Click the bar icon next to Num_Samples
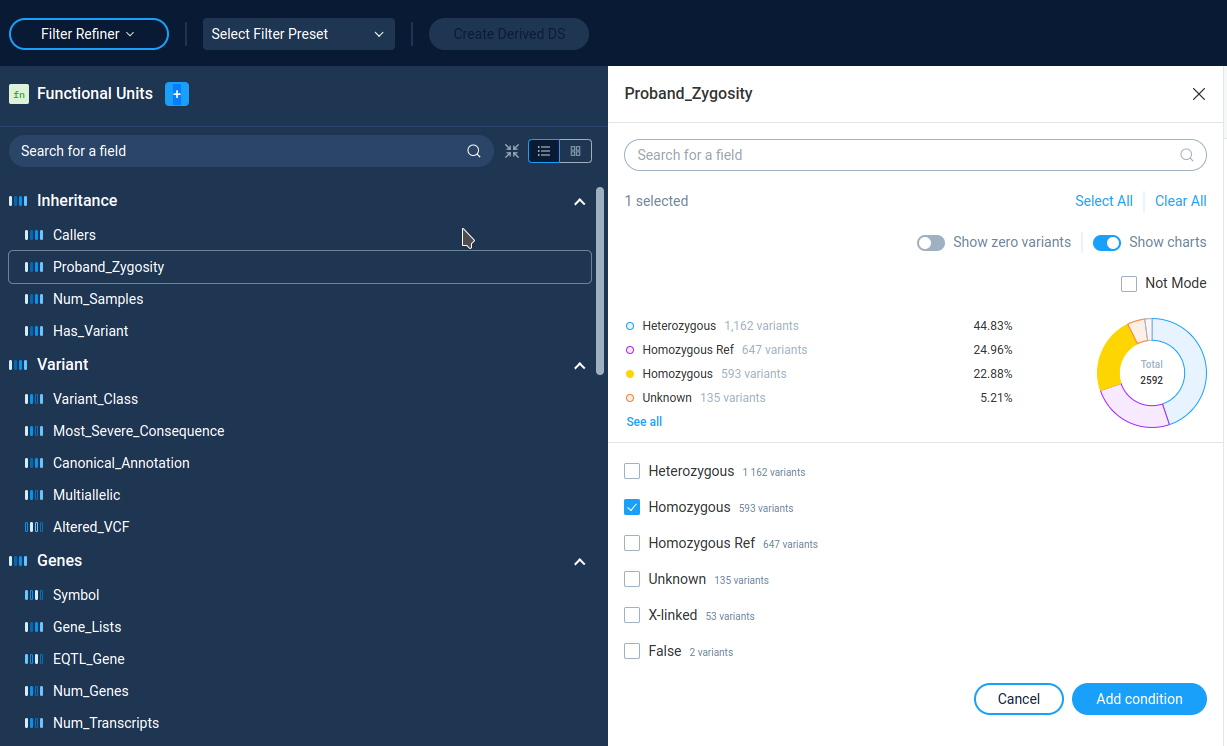1227x746 pixels. 34,299
